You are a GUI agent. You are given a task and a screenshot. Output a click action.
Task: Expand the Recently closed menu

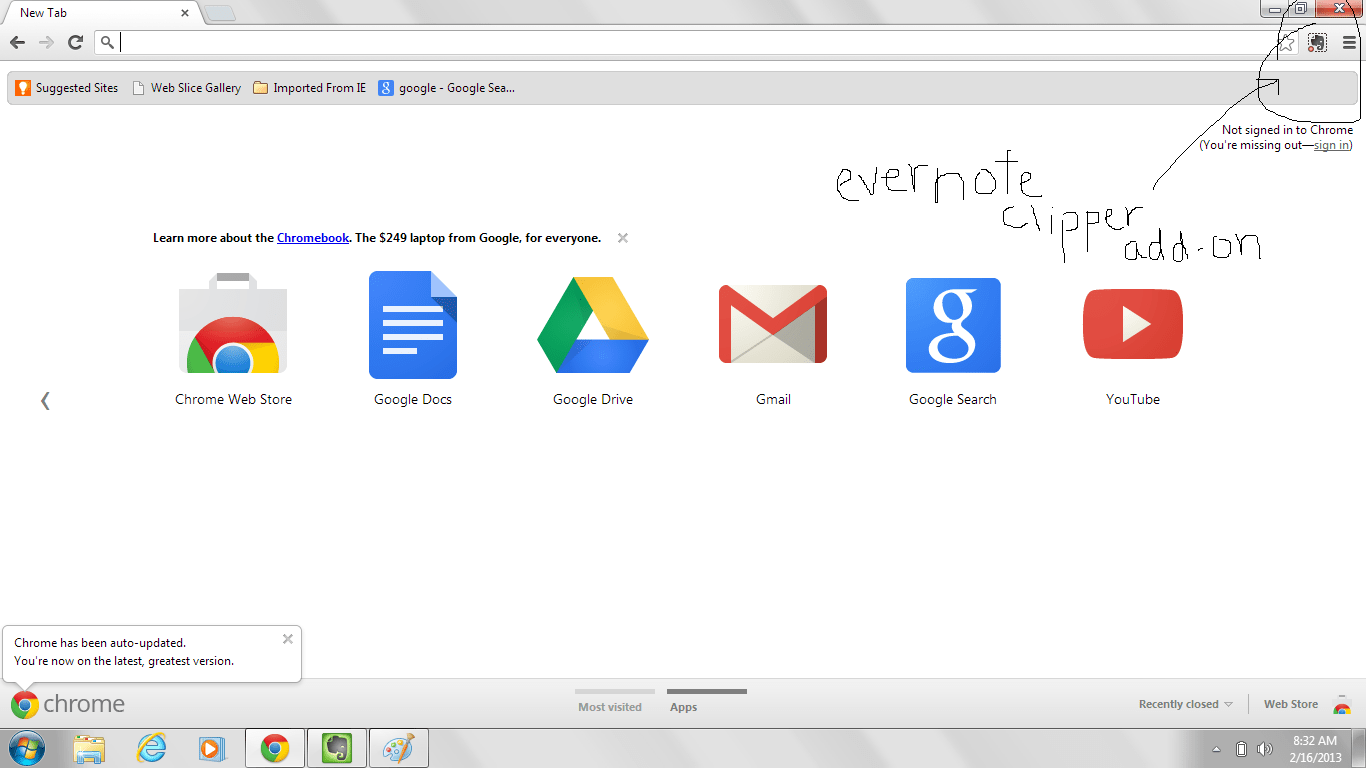click(1186, 704)
